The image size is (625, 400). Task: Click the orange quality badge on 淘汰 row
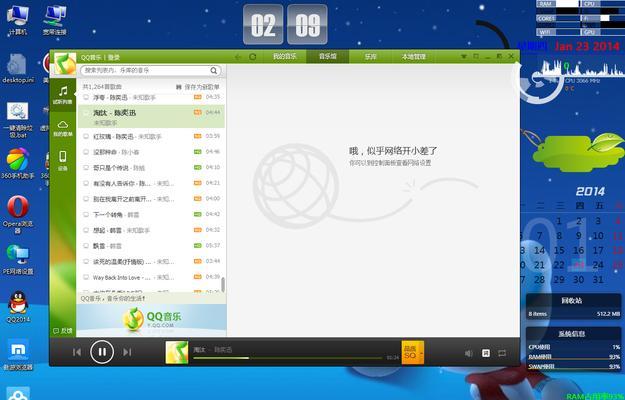click(198, 112)
